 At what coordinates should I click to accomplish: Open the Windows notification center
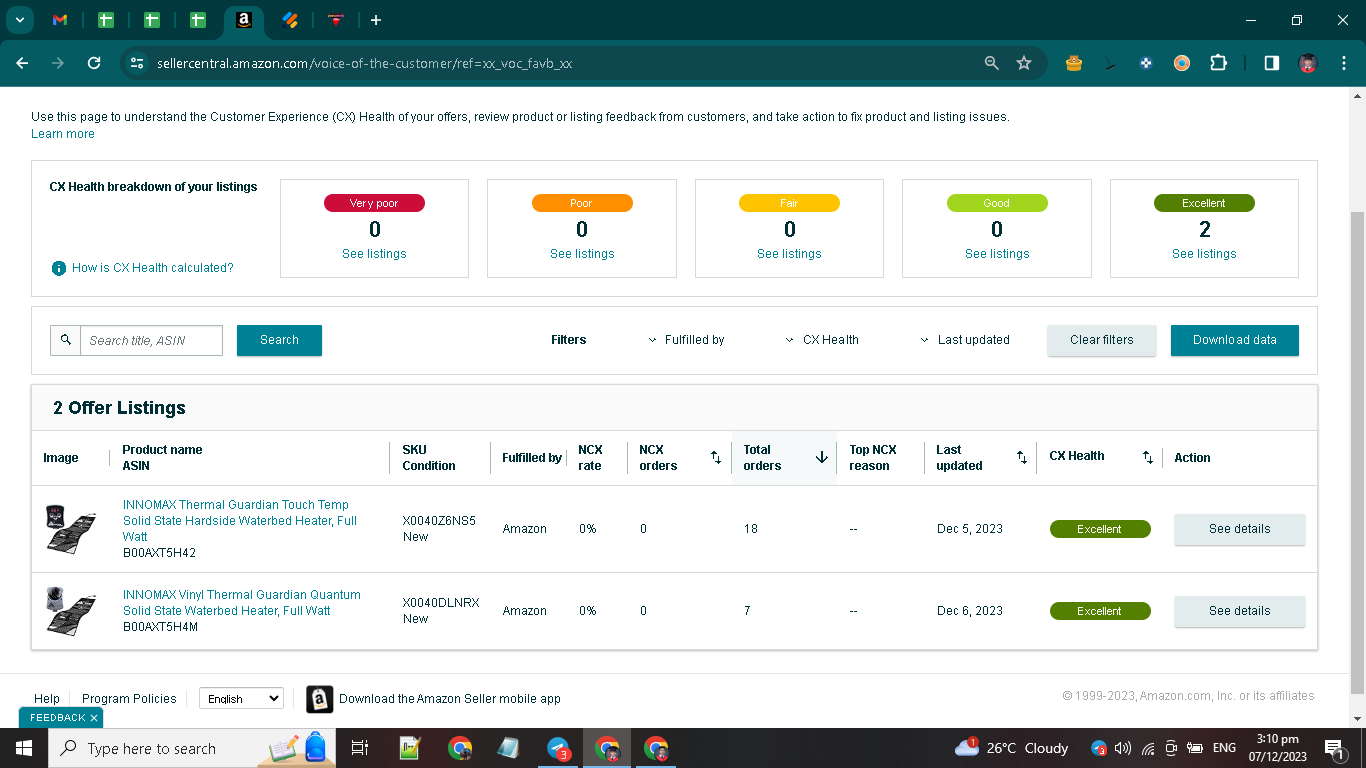click(x=1334, y=748)
